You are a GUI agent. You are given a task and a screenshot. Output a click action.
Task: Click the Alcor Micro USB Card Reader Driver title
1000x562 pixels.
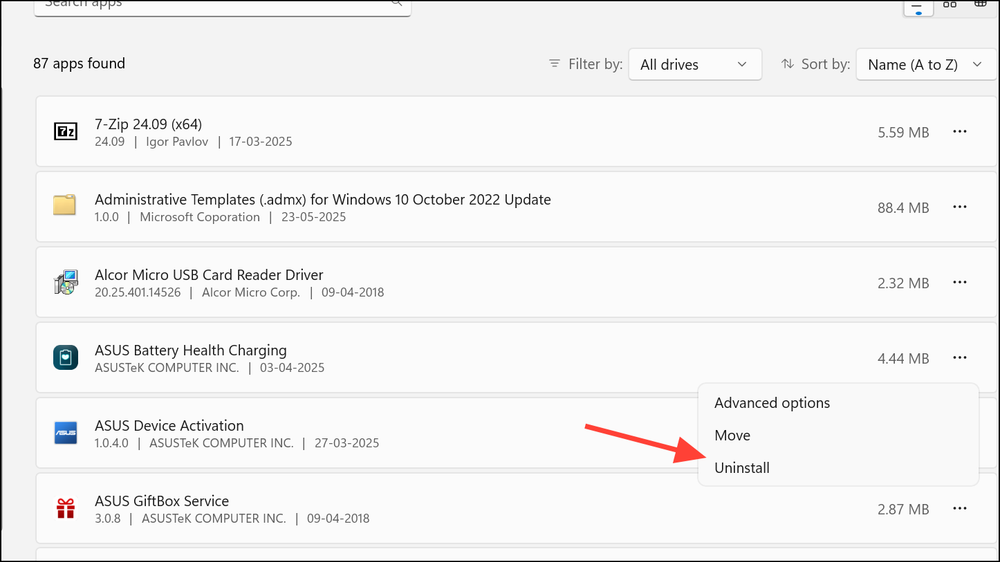(x=208, y=275)
